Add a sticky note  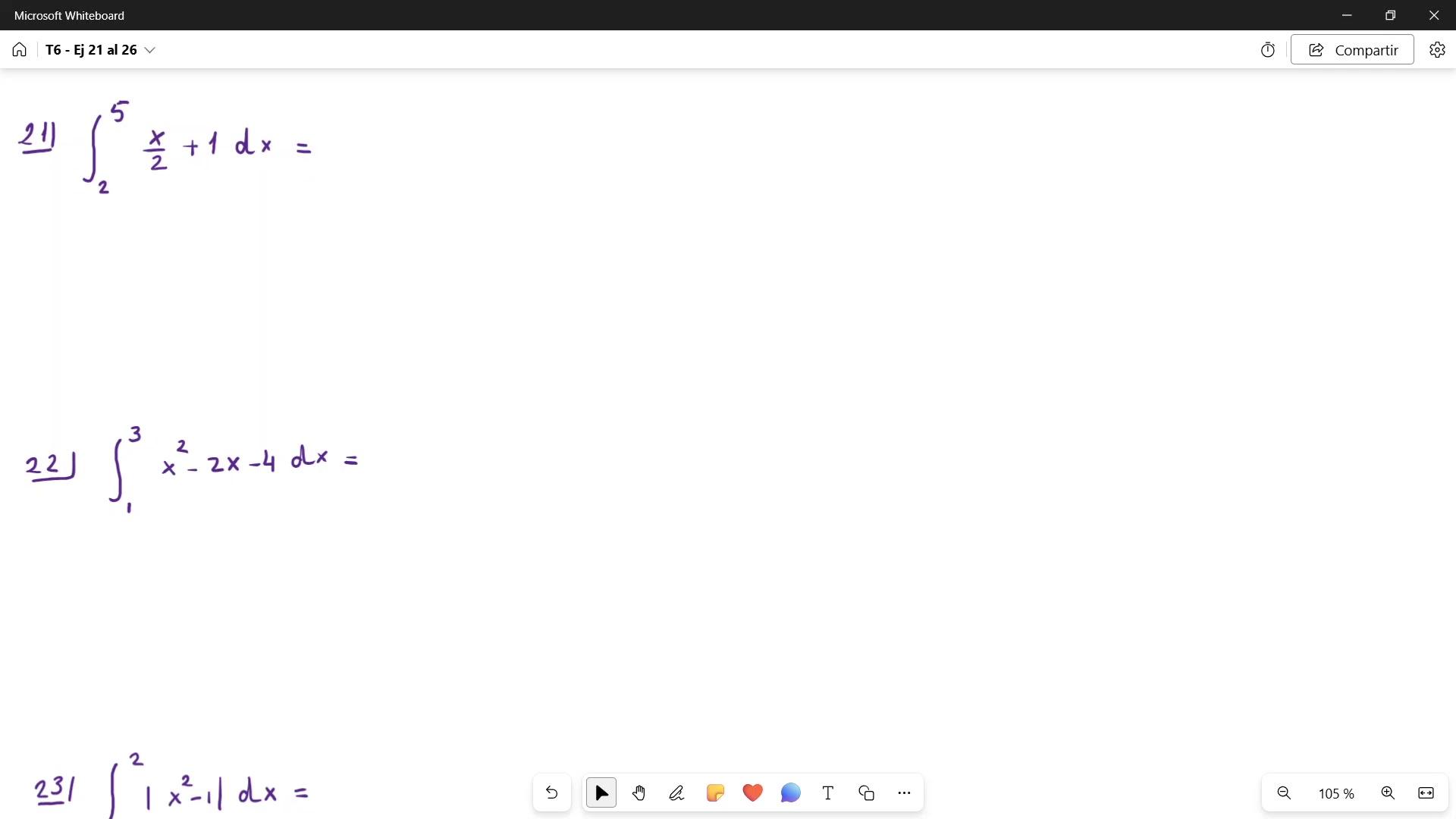pyautogui.click(x=714, y=793)
